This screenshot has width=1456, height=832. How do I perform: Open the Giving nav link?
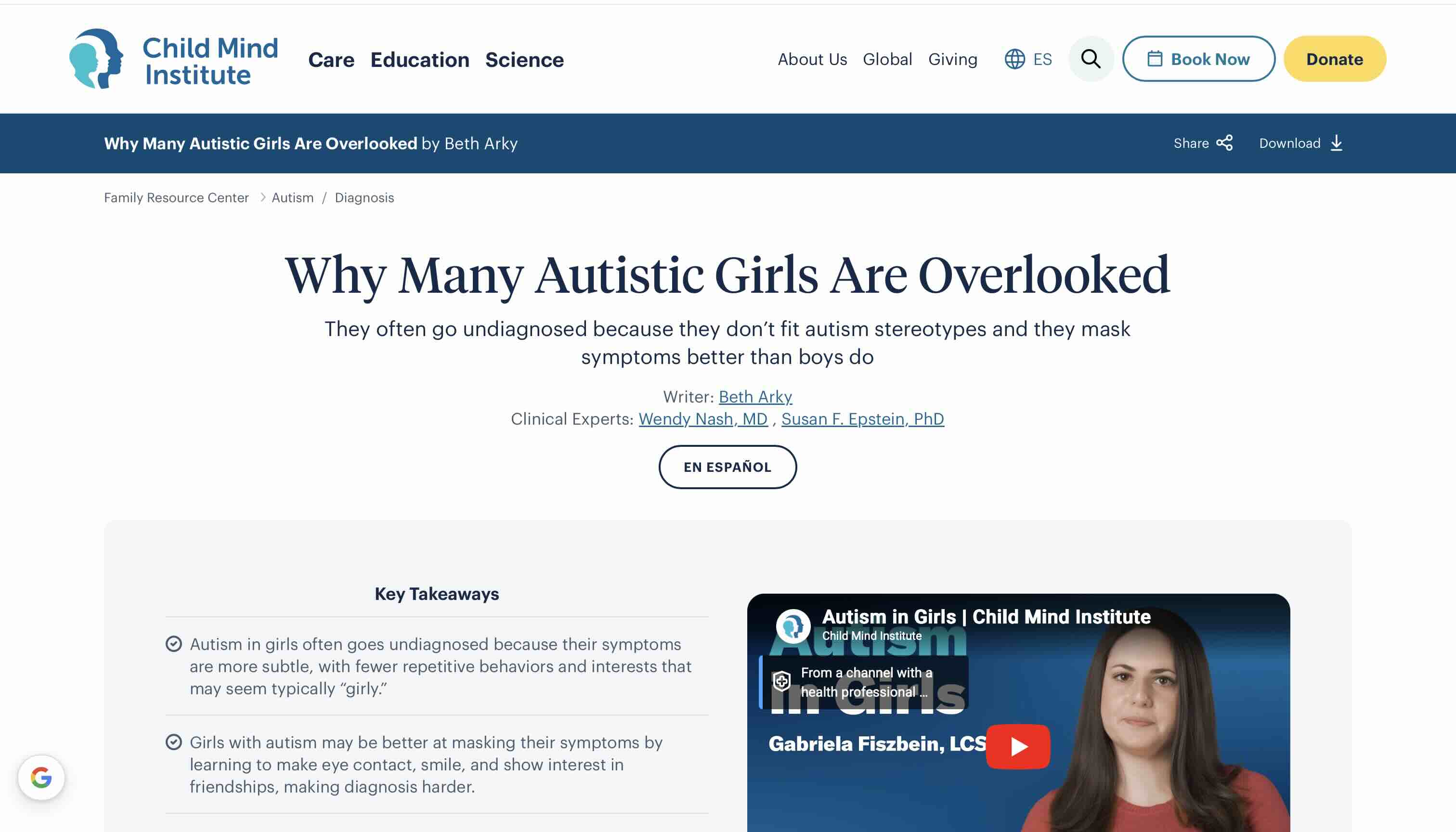click(x=952, y=59)
